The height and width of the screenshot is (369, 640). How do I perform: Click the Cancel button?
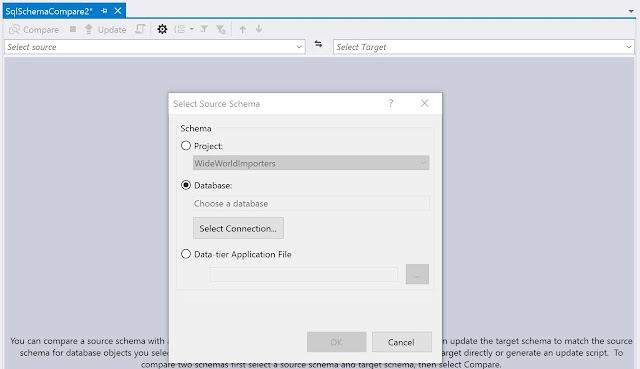point(402,342)
